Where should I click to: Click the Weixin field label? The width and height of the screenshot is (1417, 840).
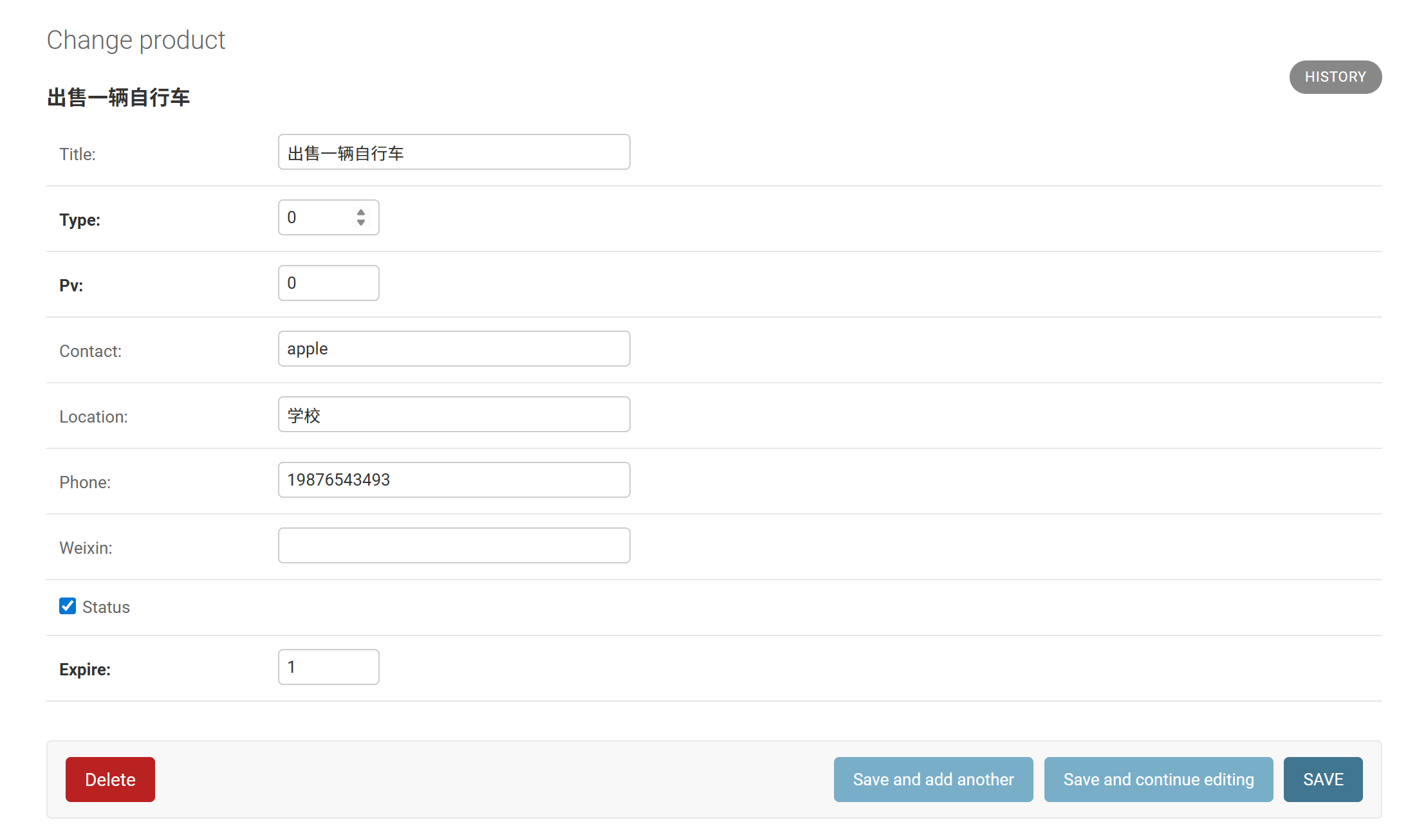[x=86, y=548]
